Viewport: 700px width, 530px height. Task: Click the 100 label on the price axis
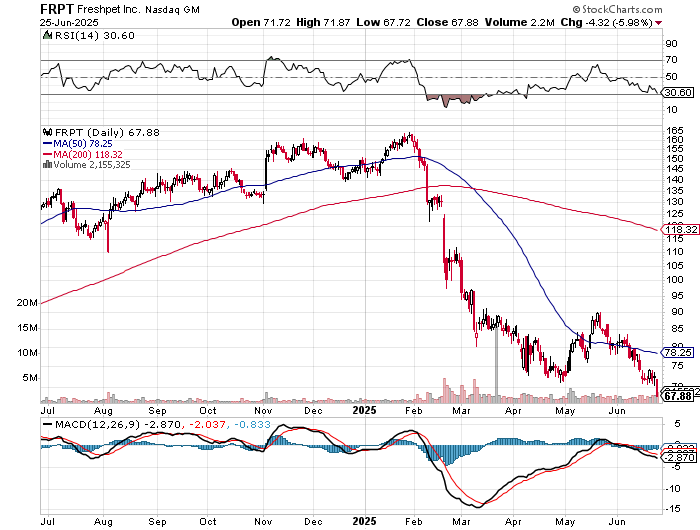click(x=674, y=280)
